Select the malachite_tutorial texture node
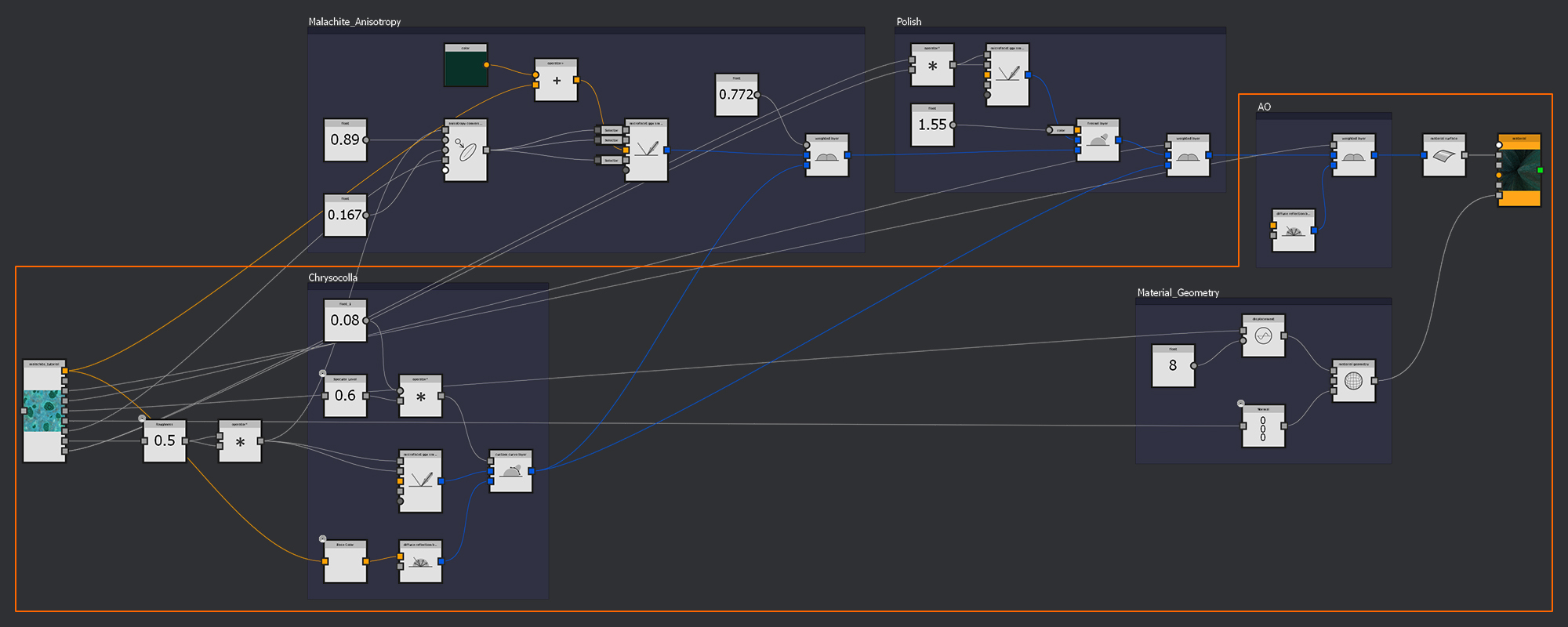Viewport: 1568px width, 627px height. pos(44,411)
